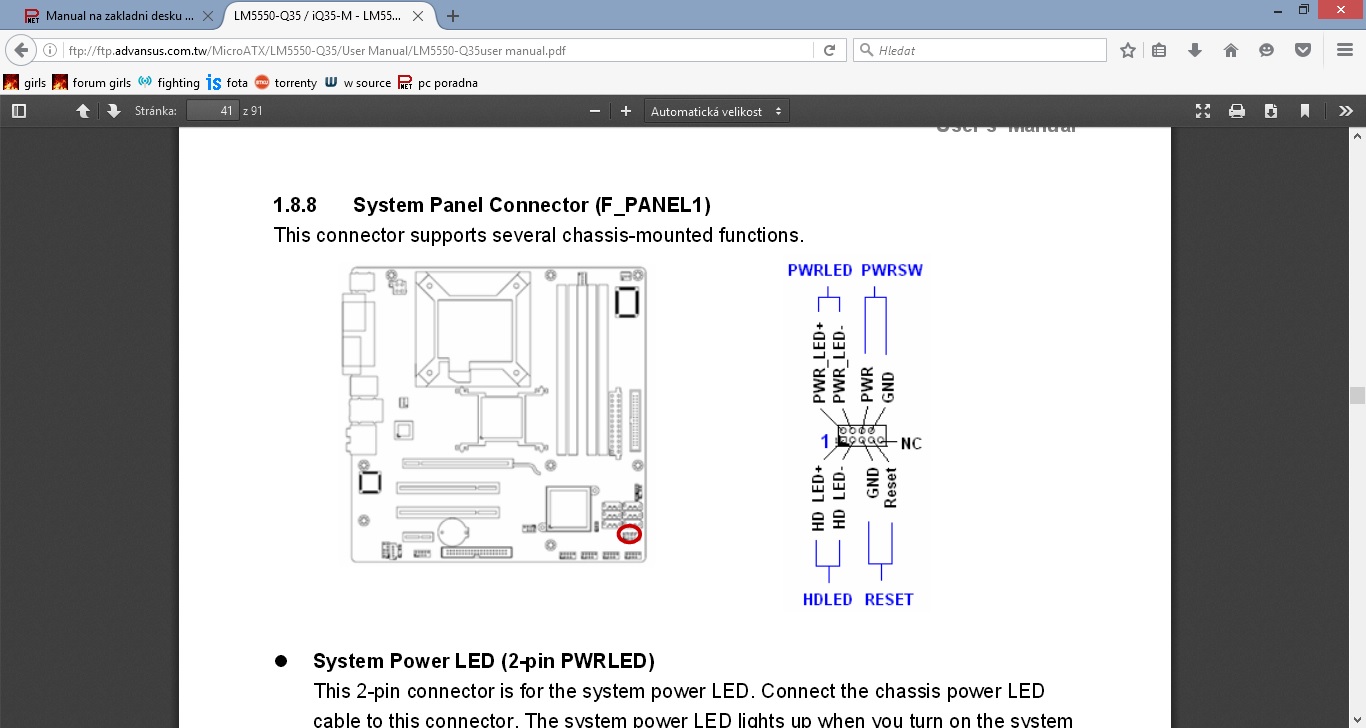The height and width of the screenshot is (728, 1366).
Task: Click the vertical scrollbar thumb
Action: [1357, 395]
